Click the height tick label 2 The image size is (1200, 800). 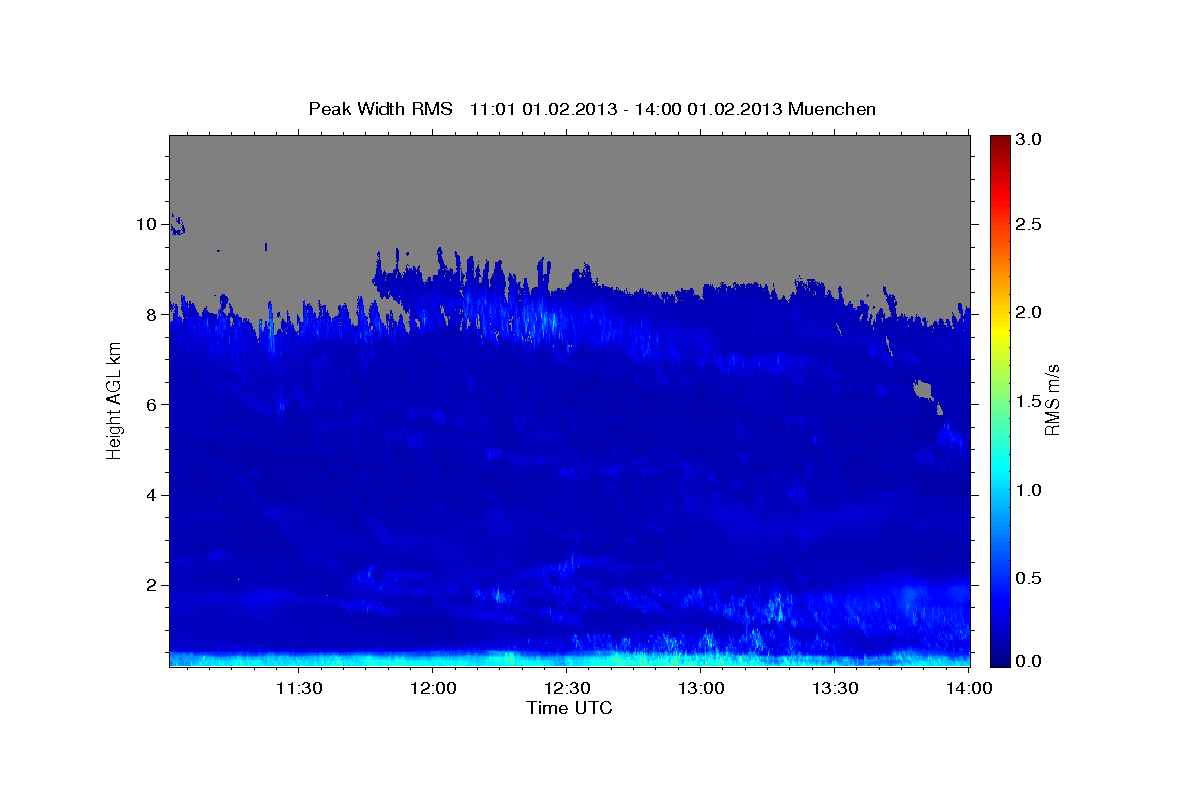[152, 585]
